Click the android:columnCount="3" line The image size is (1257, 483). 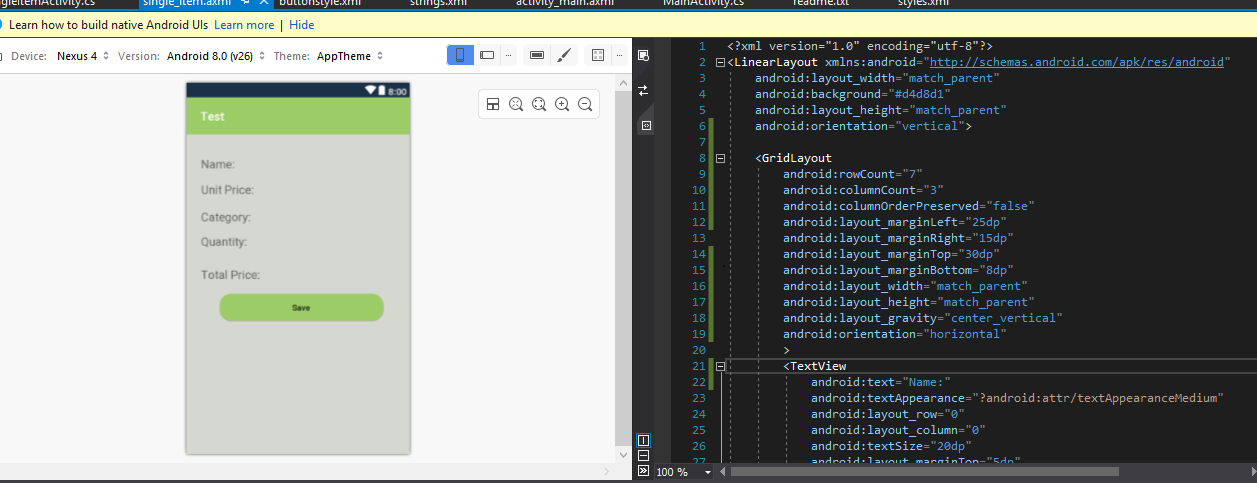[x=863, y=190]
